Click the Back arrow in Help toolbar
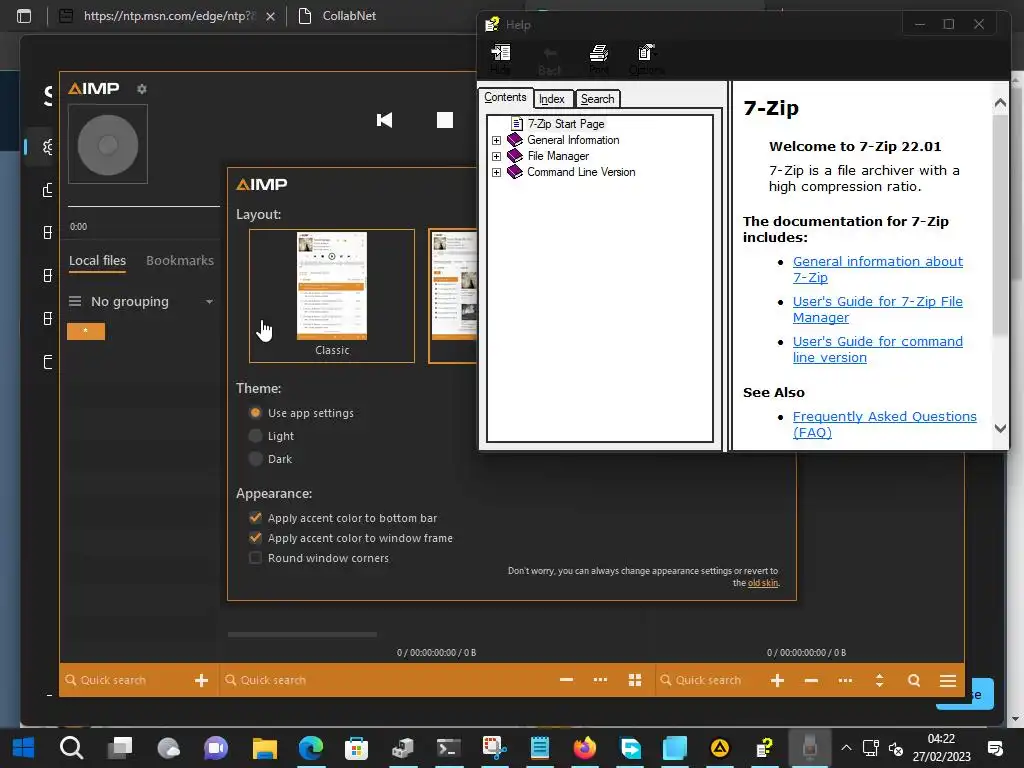The height and width of the screenshot is (768, 1024). click(550, 59)
